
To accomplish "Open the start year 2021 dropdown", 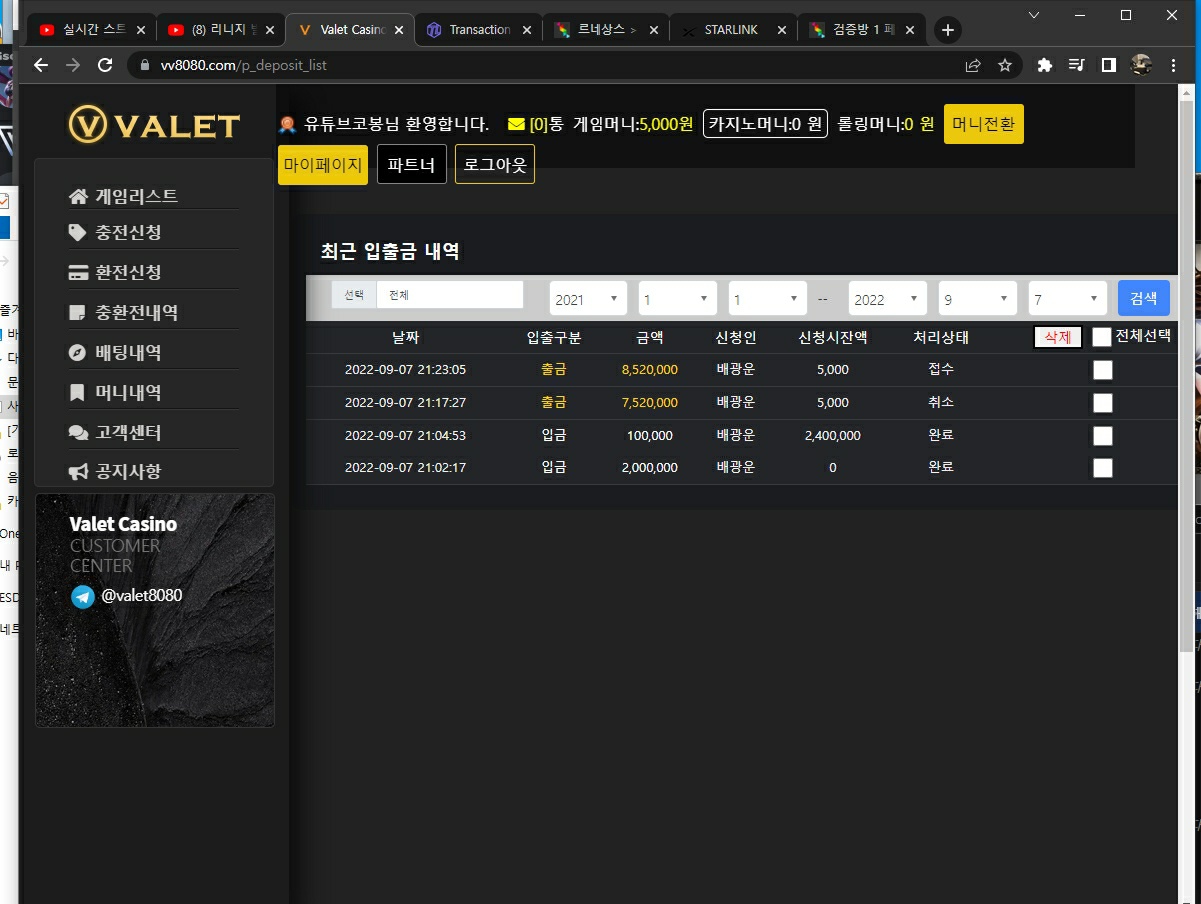I will coord(588,299).
